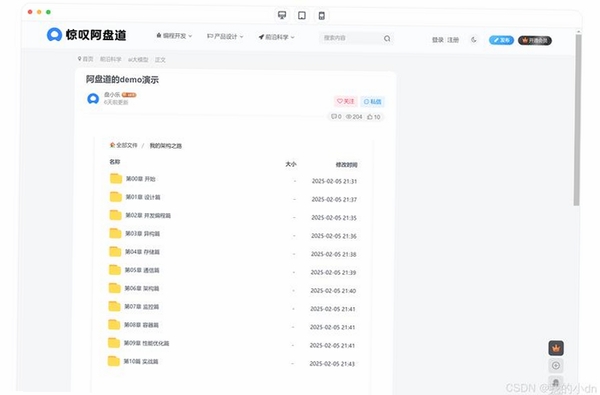Click the floating crown membership icon
Screen dimensions: 600x395
556,348
